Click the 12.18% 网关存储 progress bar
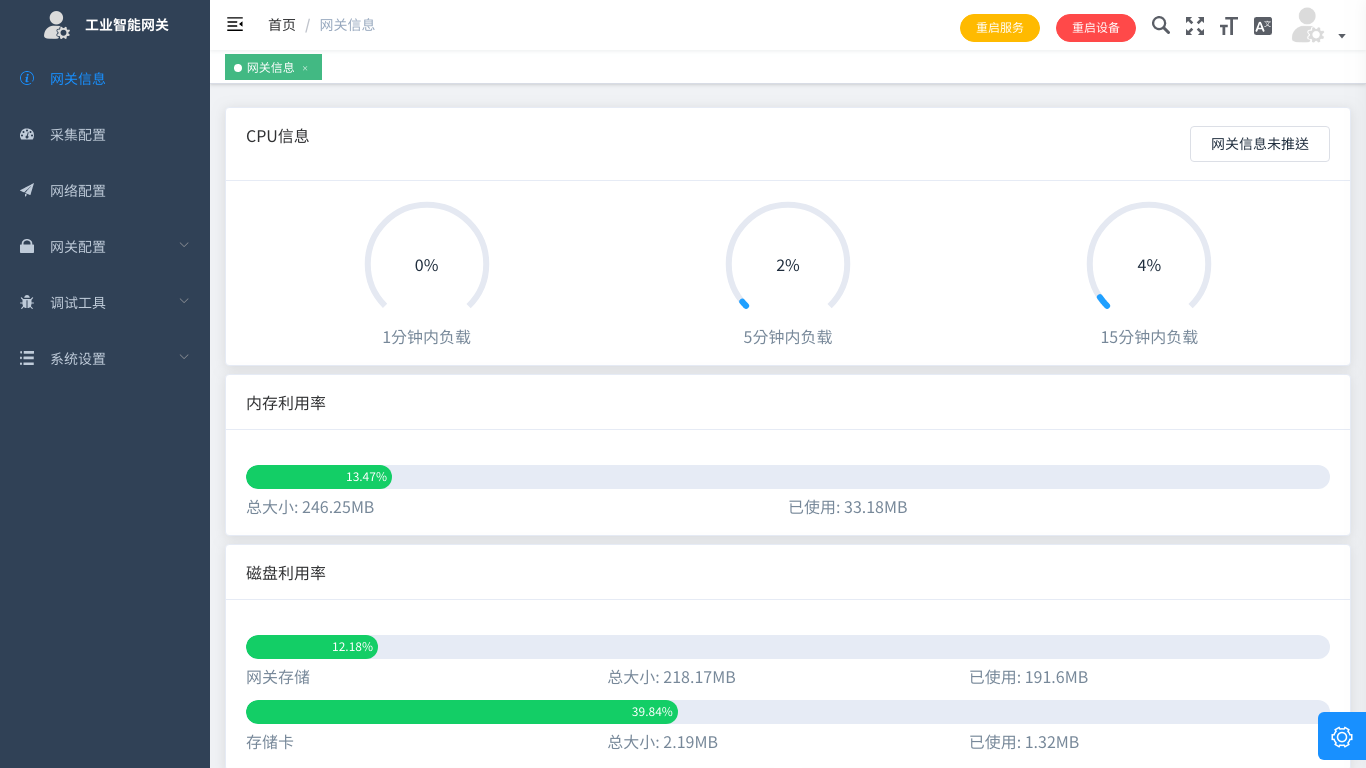The width and height of the screenshot is (1366, 768). tap(788, 647)
